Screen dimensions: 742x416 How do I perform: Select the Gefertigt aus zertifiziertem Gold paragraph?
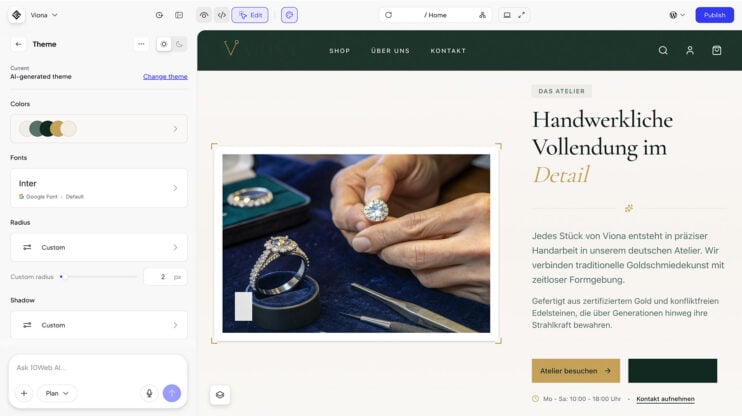(625, 313)
